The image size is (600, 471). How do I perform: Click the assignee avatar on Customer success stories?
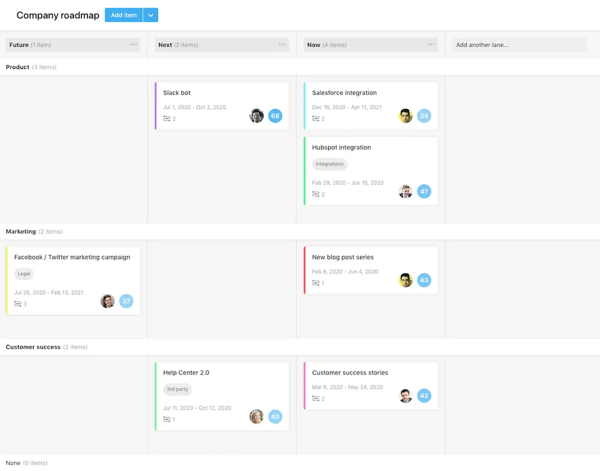point(406,396)
